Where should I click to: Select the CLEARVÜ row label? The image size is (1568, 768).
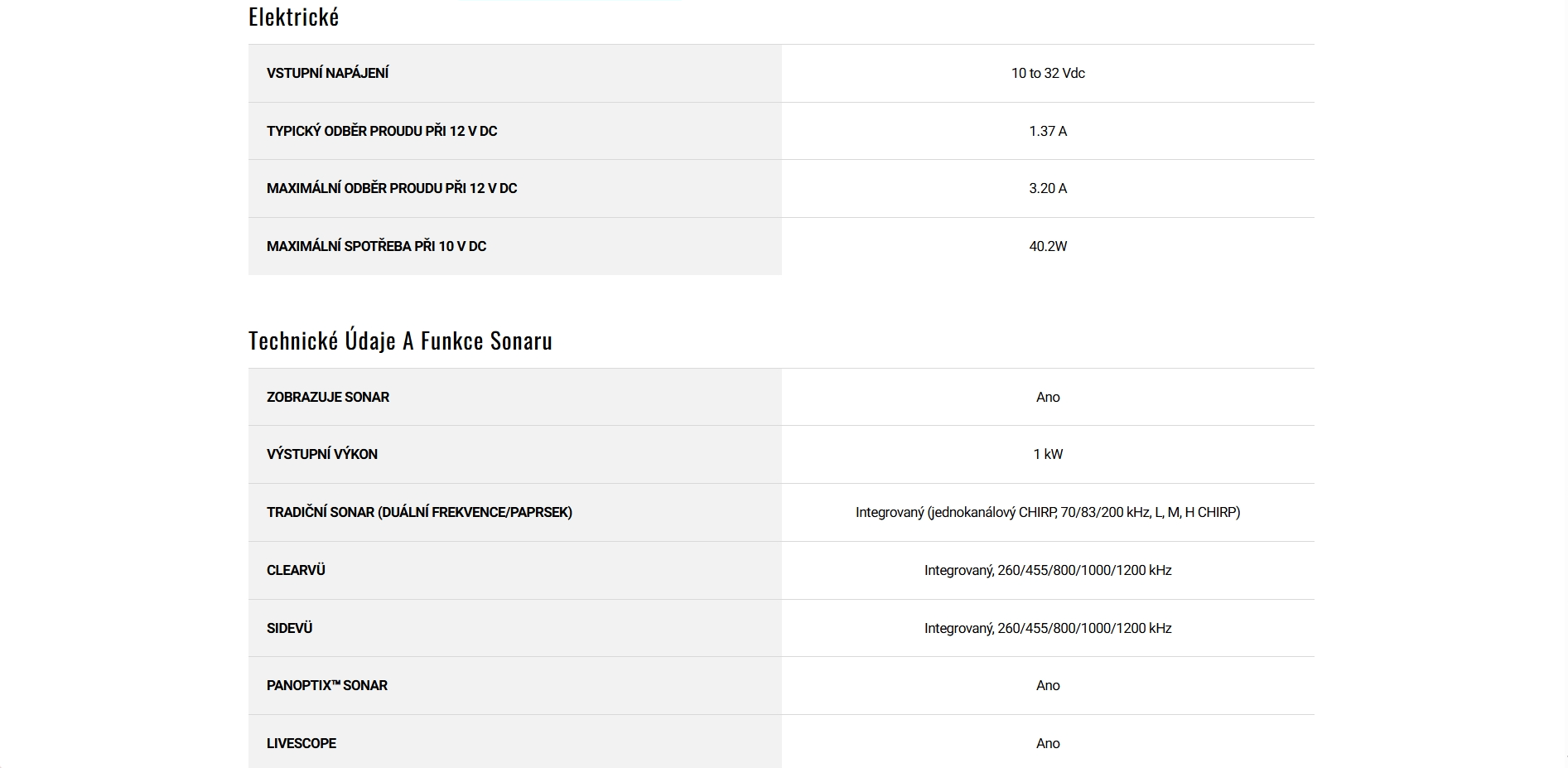point(296,570)
